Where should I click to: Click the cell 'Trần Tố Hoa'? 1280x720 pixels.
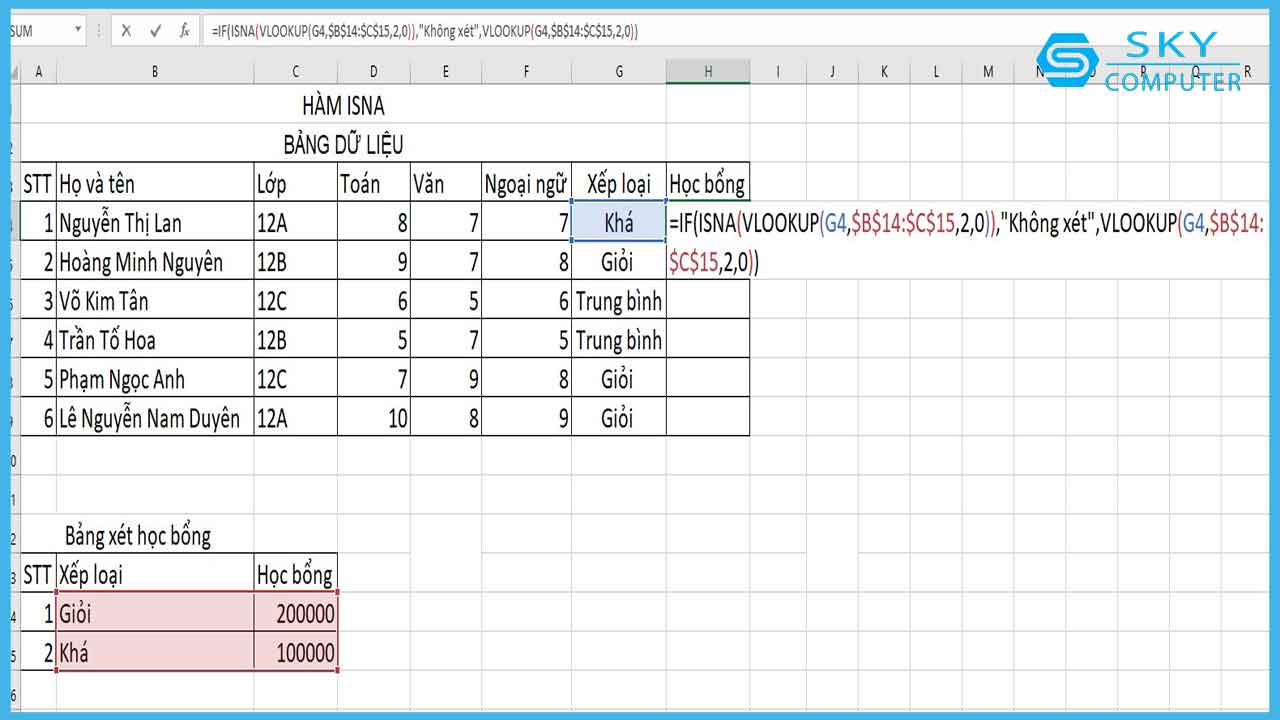click(x=155, y=340)
